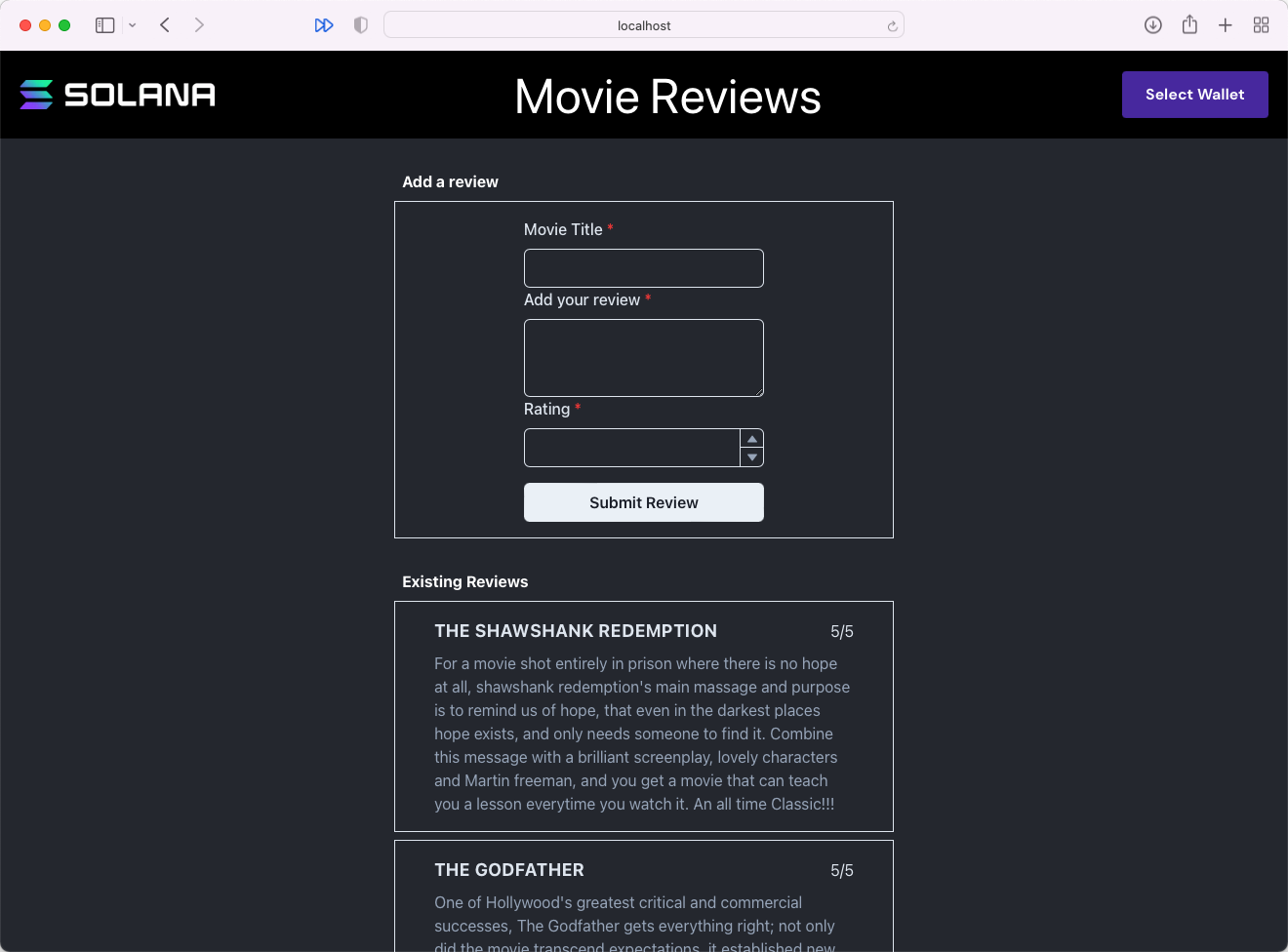Click the localhost address bar
This screenshot has height=952, width=1288.
tap(644, 24)
